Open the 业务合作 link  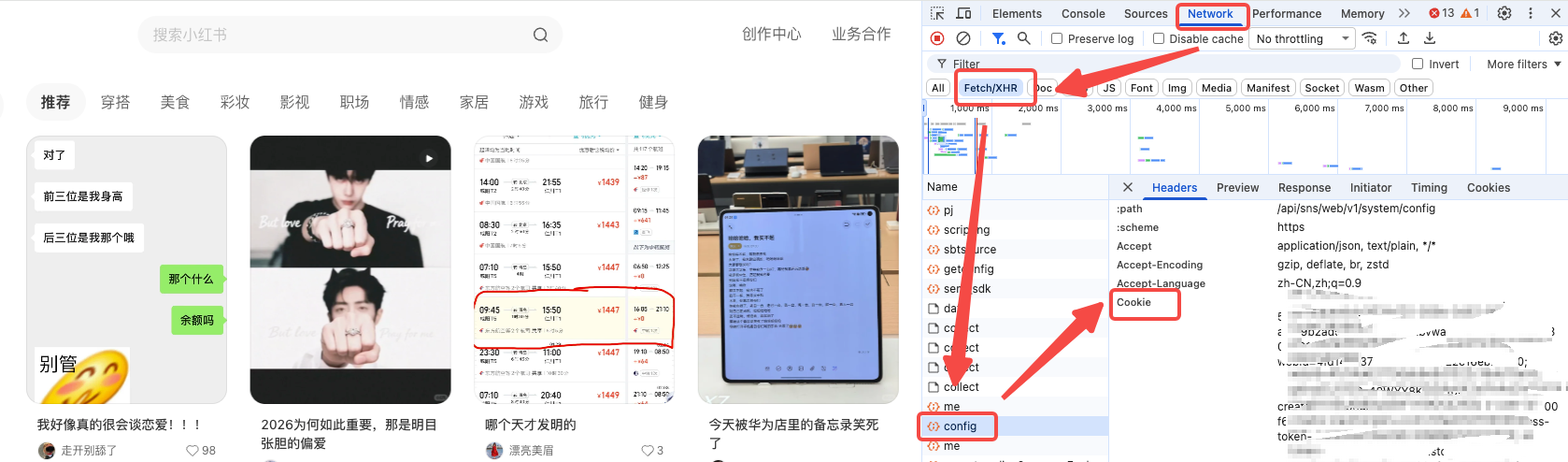(x=861, y=34)
